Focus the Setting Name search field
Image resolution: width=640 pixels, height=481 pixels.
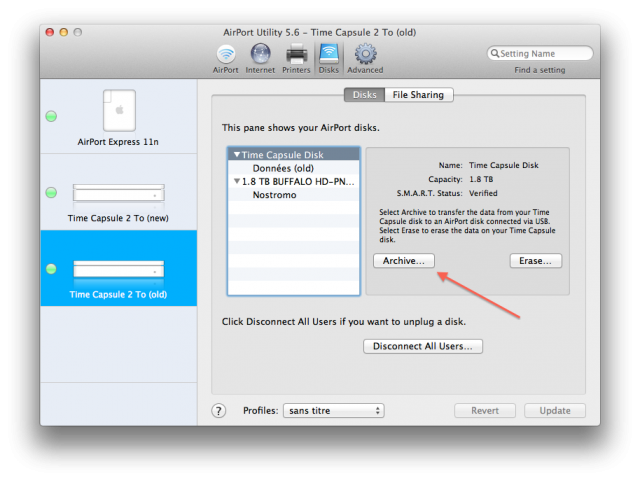tap(540, 53)
